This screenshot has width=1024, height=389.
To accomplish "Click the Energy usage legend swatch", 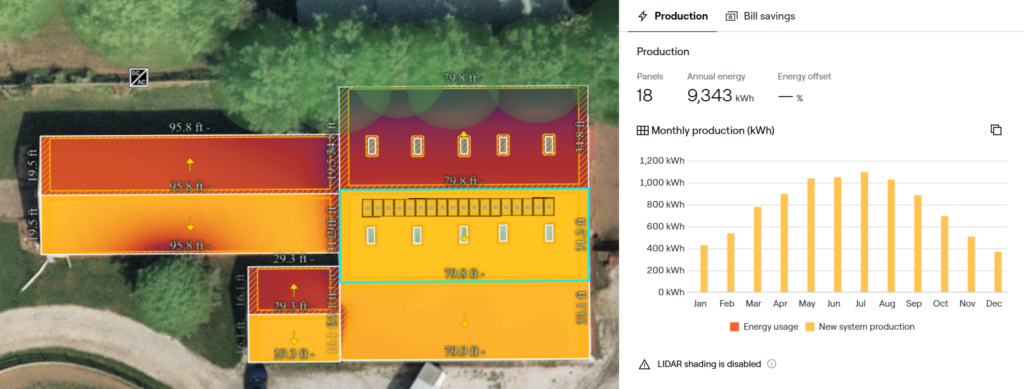I will click(x=735, y=326).
